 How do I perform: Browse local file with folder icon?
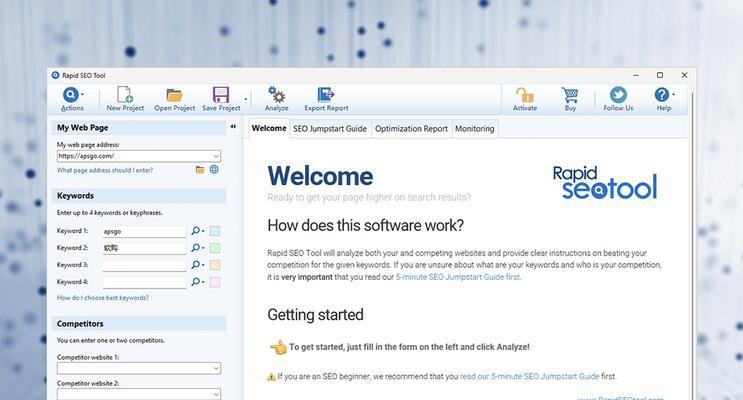pos(200,170)
